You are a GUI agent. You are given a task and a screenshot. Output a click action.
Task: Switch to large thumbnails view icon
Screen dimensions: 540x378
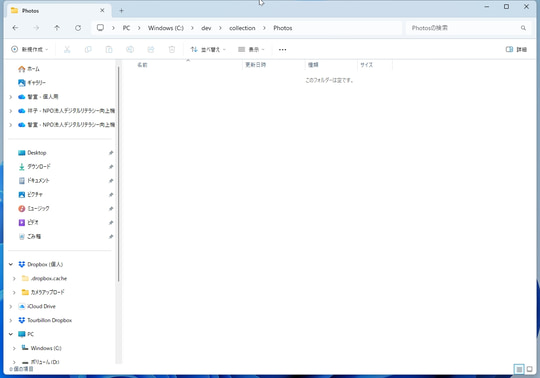[529, 369]
